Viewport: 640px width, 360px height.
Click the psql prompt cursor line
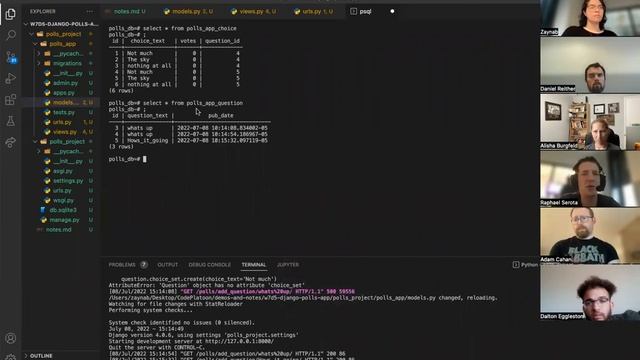[127, 159]
